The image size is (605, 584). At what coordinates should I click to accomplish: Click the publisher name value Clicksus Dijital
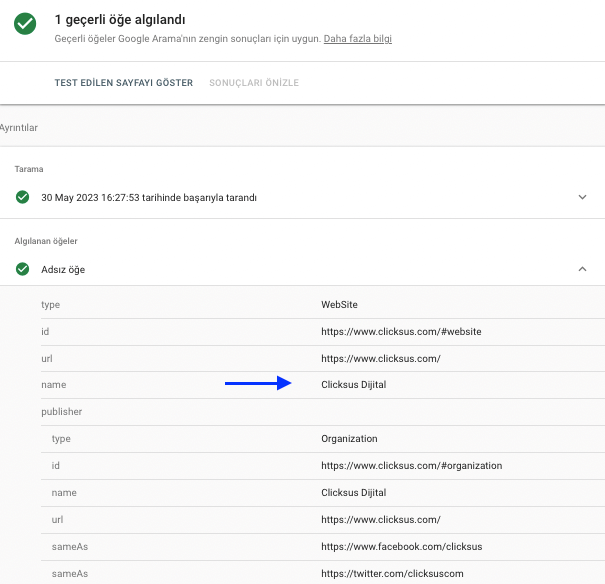point(353,493)
